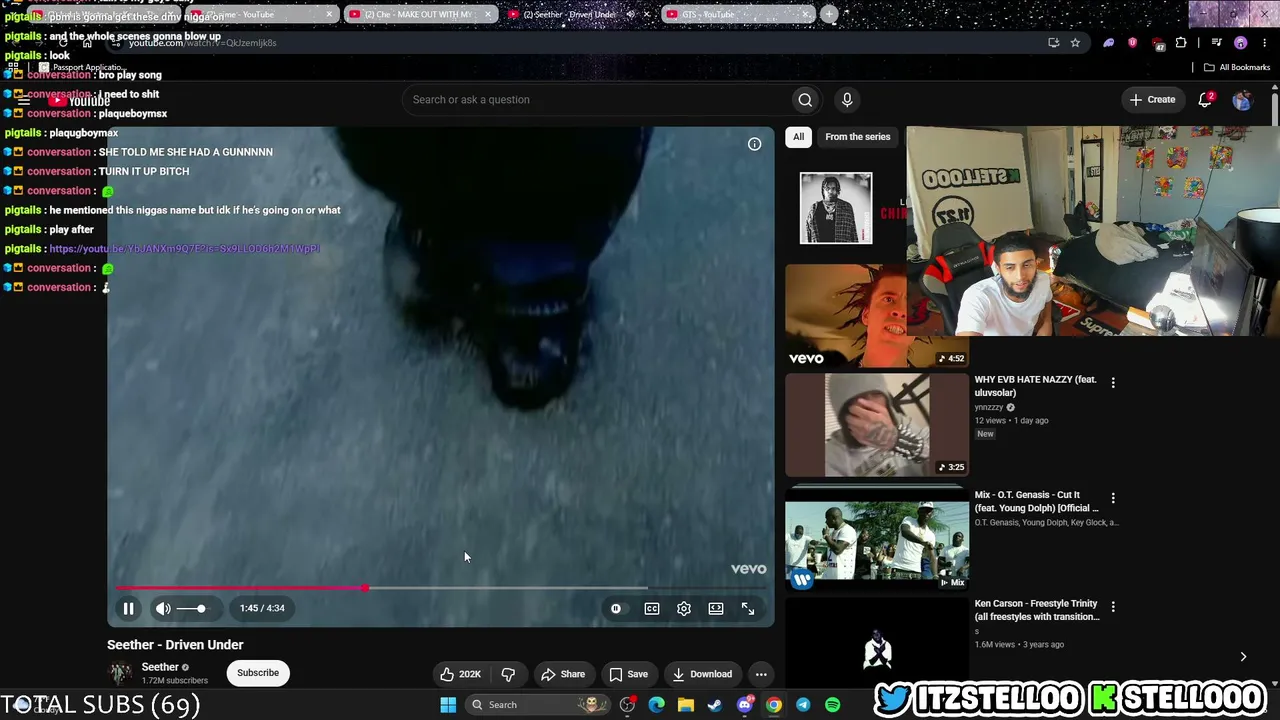Switch the player to theater mode
The image size is (1280, 720).
(716, 608)
